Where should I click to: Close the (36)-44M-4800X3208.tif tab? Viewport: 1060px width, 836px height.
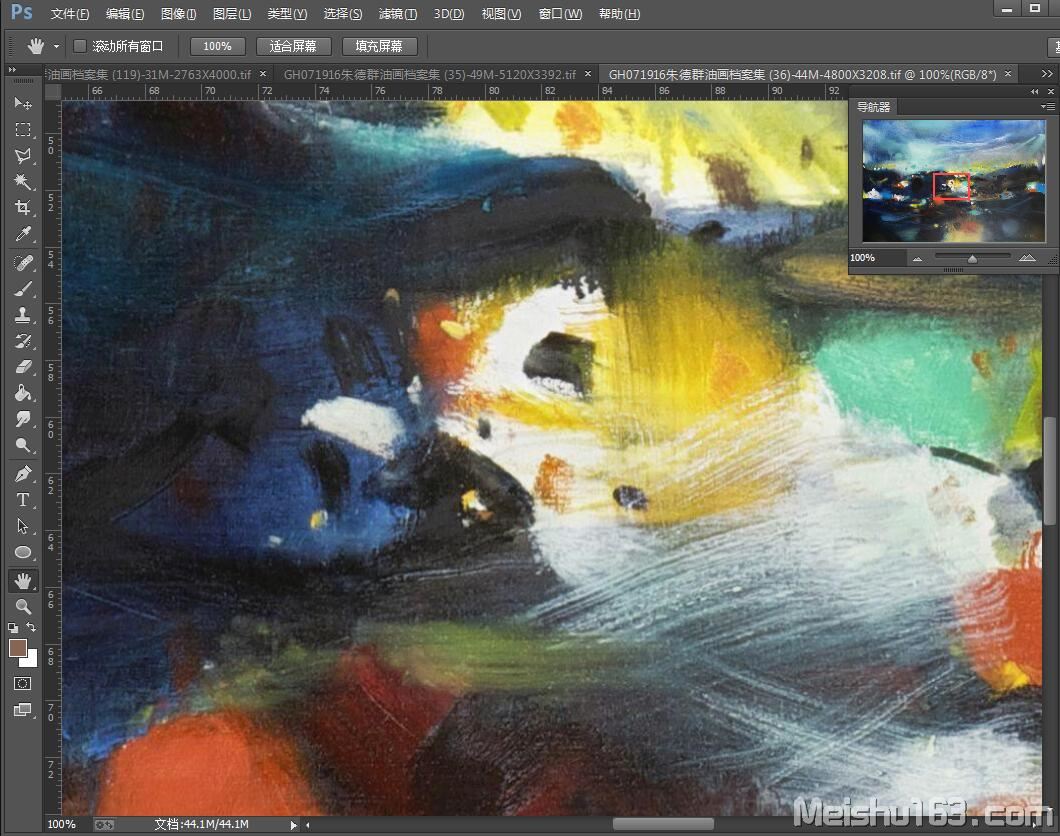1008,74
